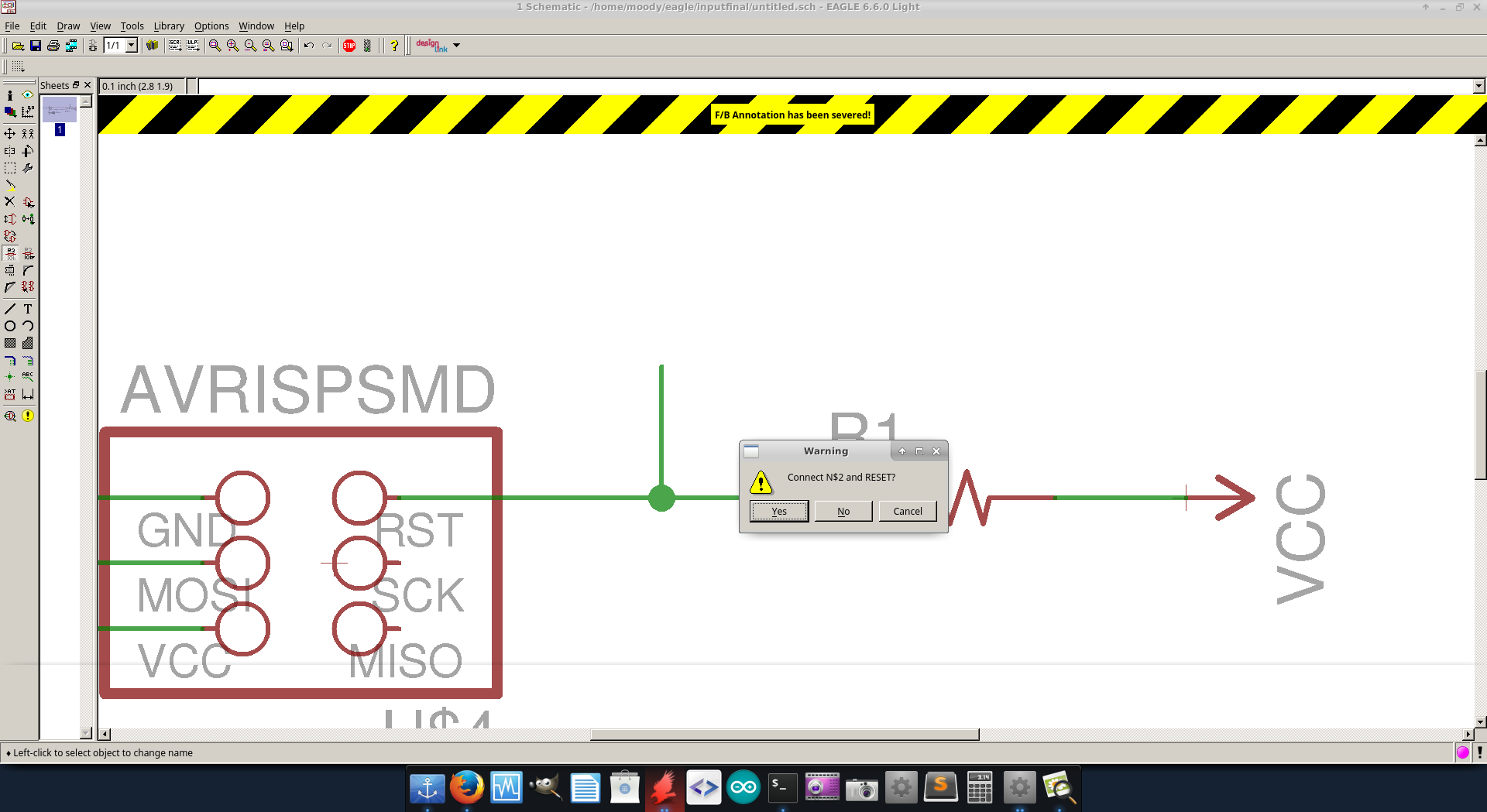Zoom in using the plus magnifier

click(233, 46)
